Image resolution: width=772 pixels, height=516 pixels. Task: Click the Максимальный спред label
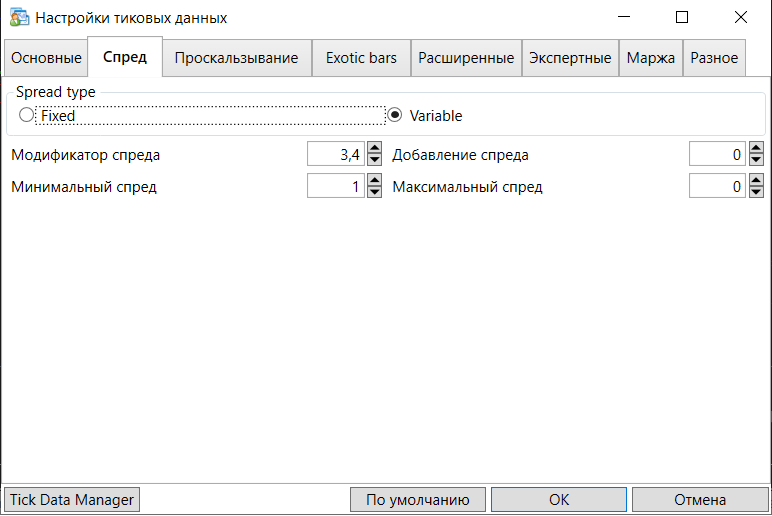(467, 187)
